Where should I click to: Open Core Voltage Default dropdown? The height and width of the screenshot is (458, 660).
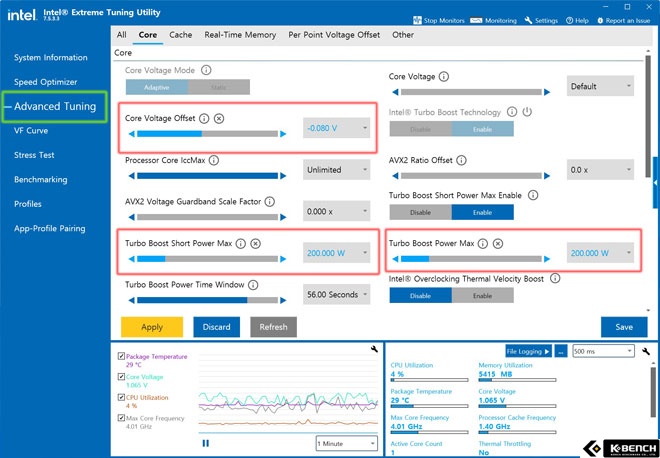pyautogui.click(x=600, y=86)
